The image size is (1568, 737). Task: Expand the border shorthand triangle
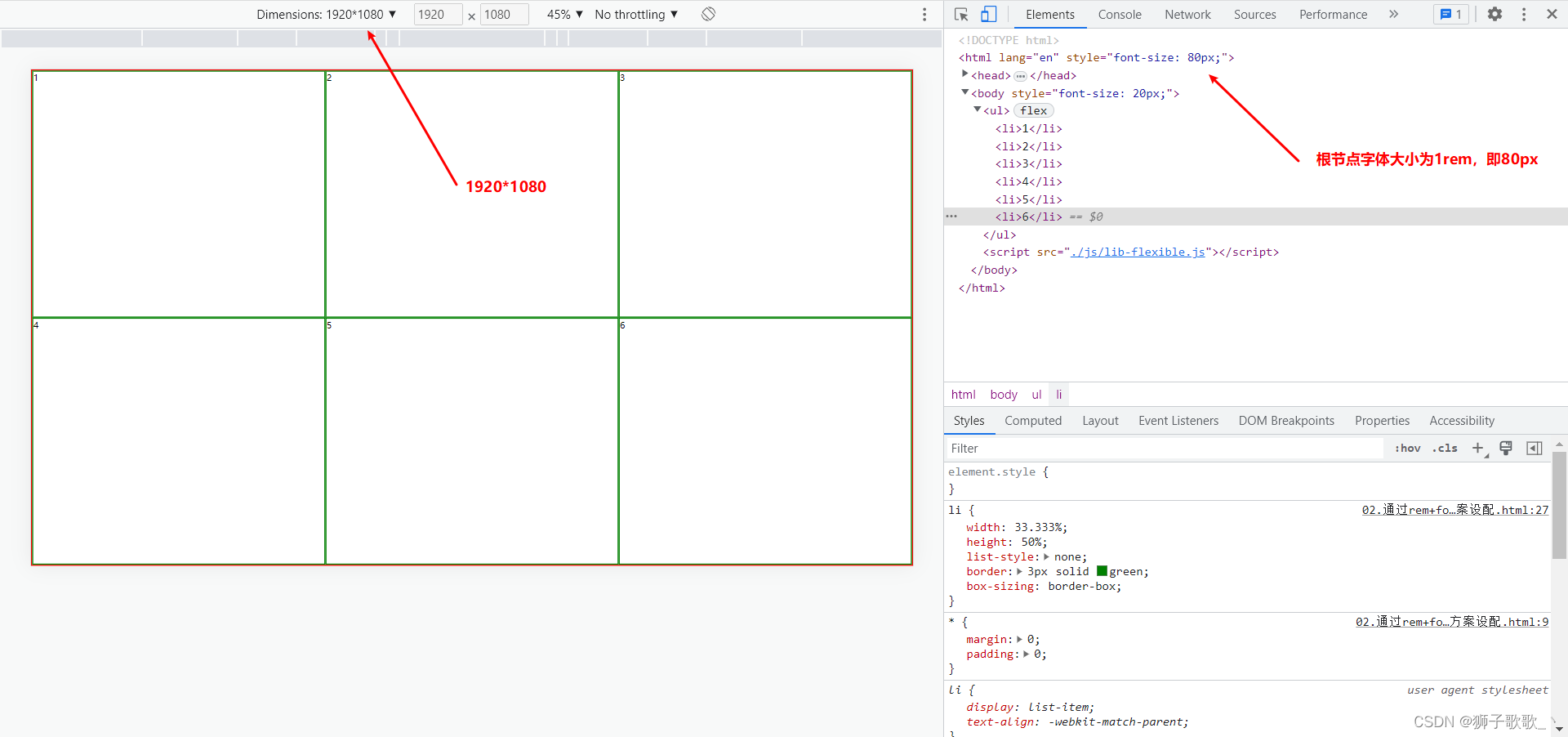point(1019,571)
